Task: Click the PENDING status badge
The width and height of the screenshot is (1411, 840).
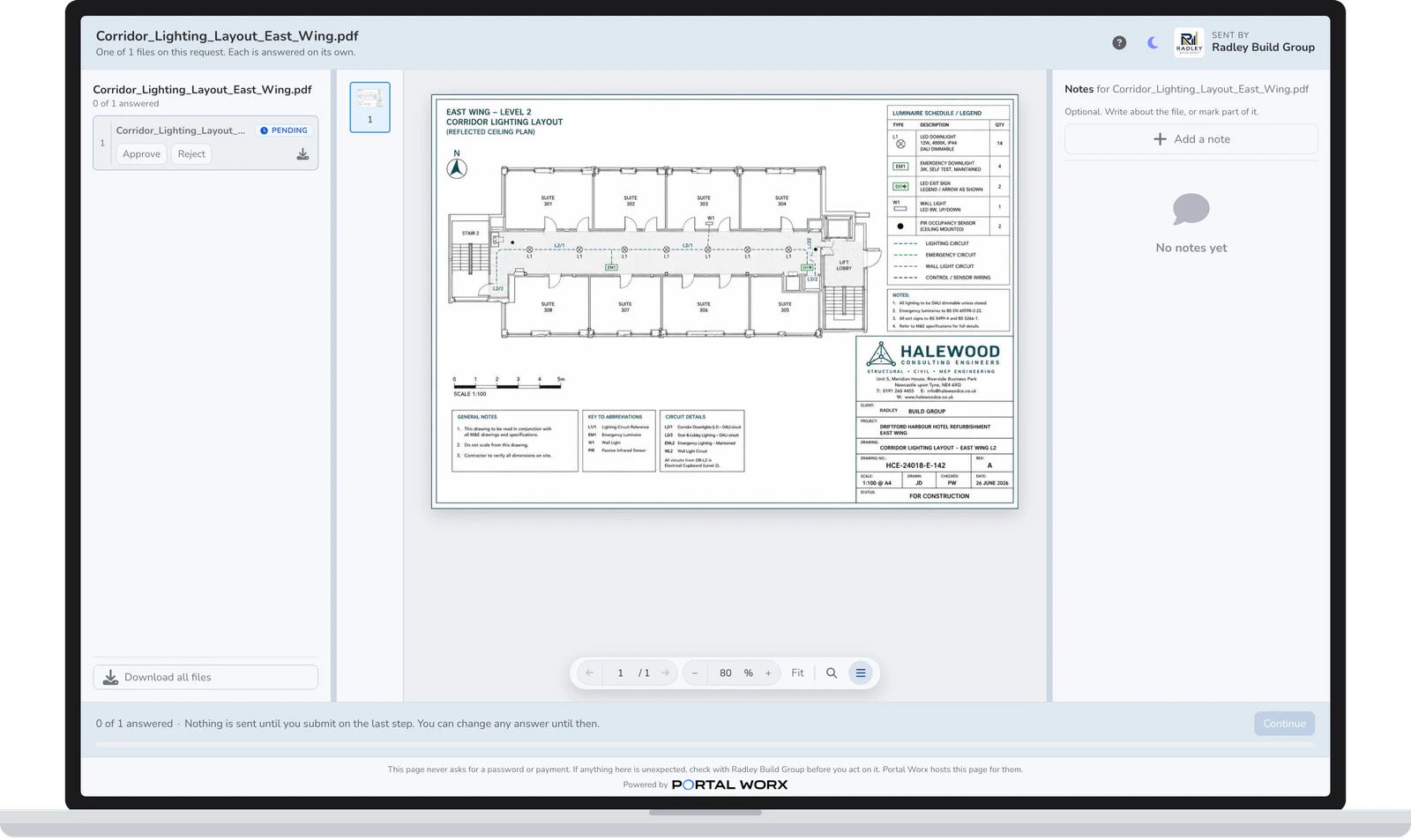Action: (284, 130)
